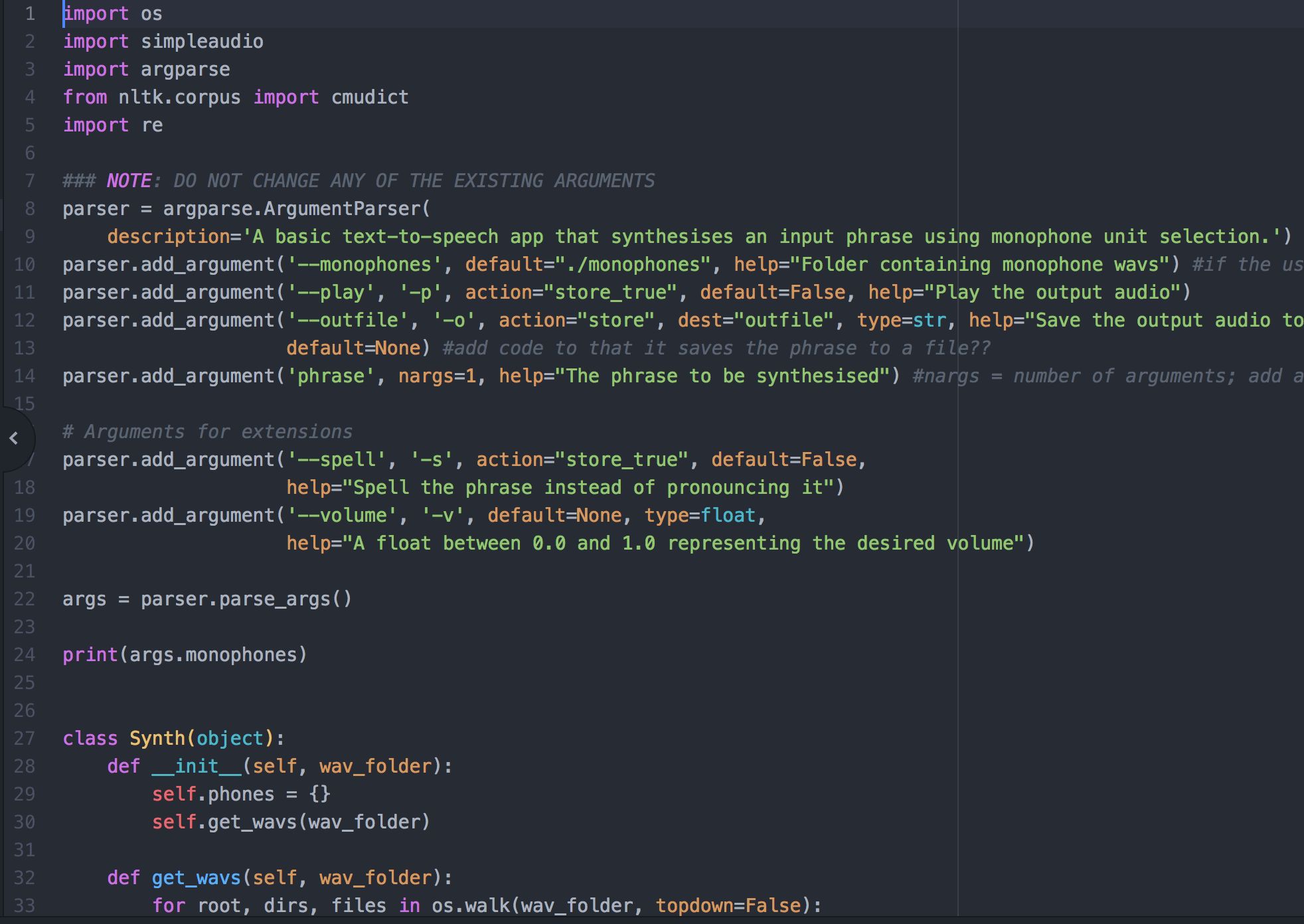Click 'nltk.corpus' on line 4
Screen dimensions: 1304x924
[x=179, y=98]
